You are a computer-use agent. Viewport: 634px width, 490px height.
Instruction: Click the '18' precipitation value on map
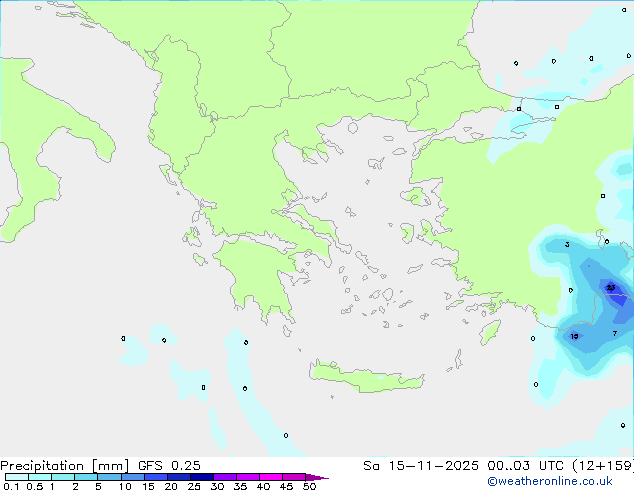coord(574,336)
